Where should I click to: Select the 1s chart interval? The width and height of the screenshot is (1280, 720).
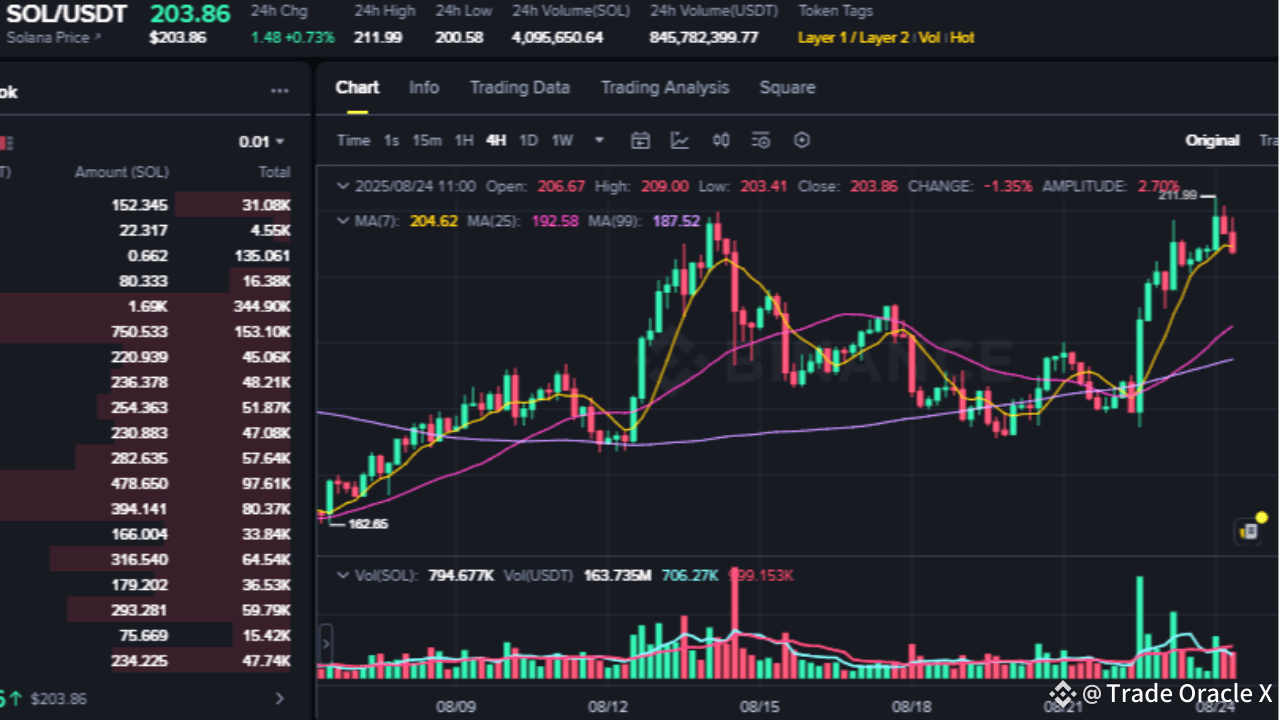click(x=392, y=140)
